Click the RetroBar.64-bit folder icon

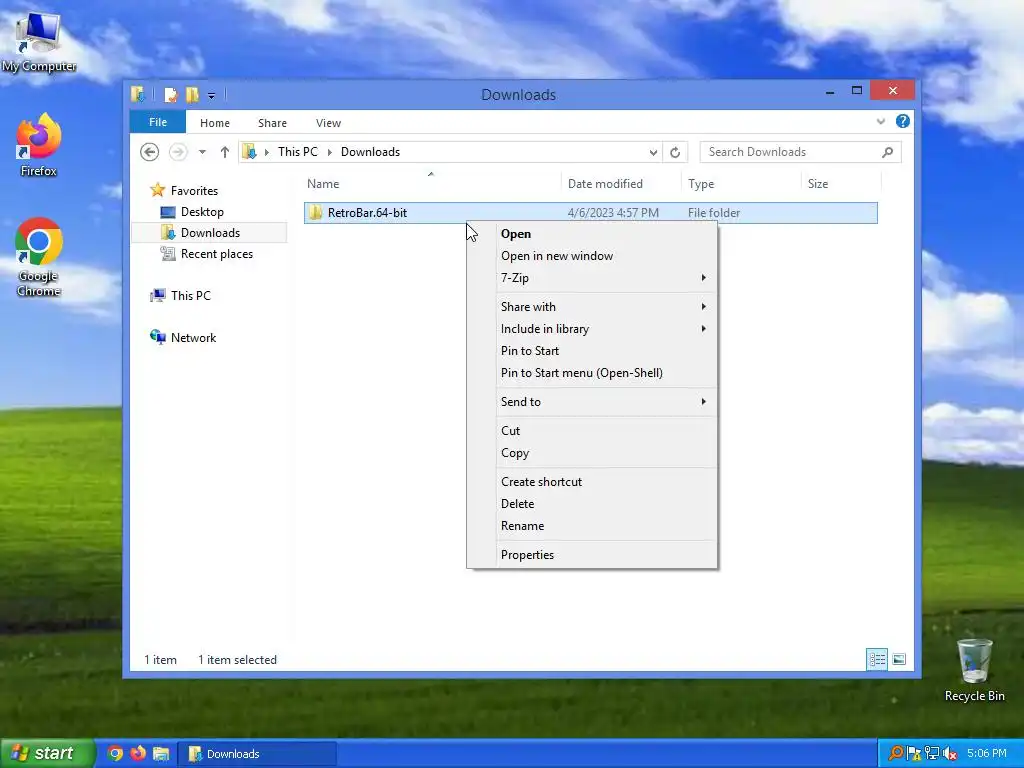tap(315, 213)
